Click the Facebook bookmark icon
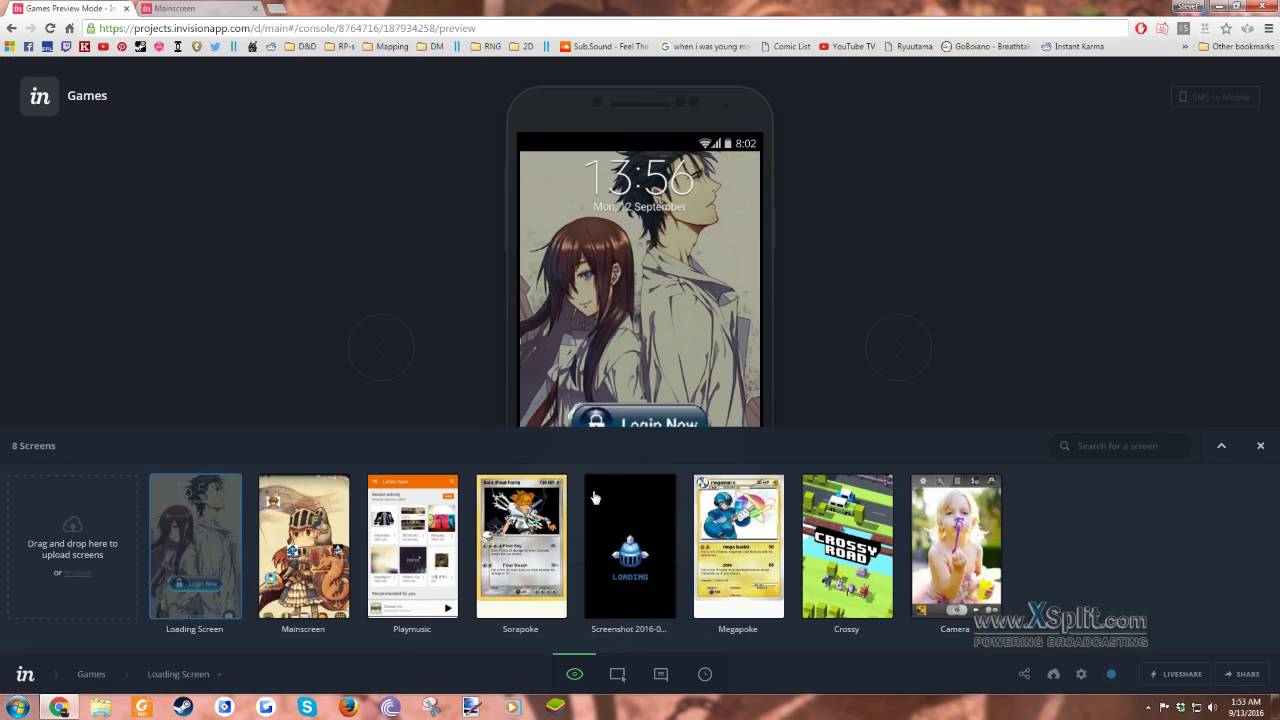1280x720 pixels. point(28,46)
